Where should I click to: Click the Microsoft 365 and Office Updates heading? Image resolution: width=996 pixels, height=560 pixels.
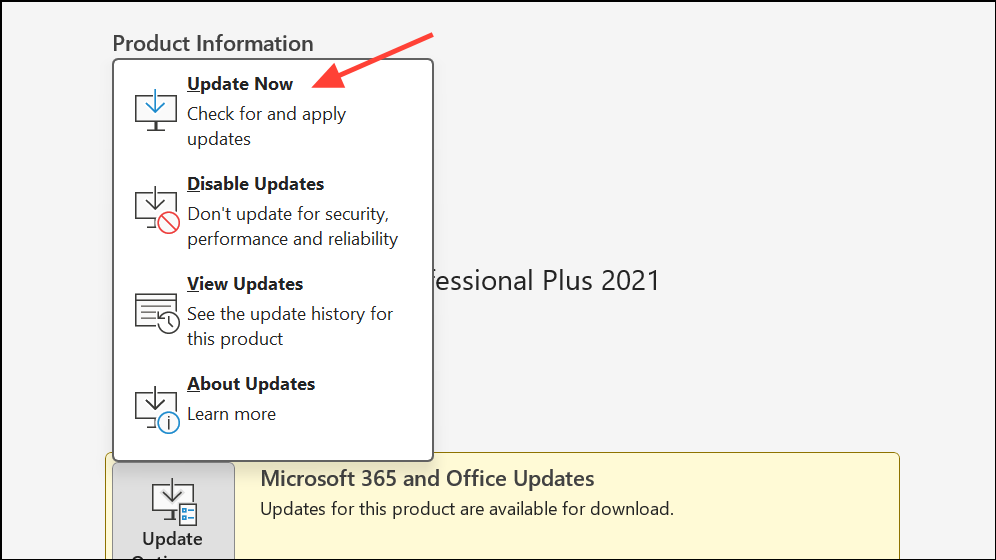tap(427, 479)
